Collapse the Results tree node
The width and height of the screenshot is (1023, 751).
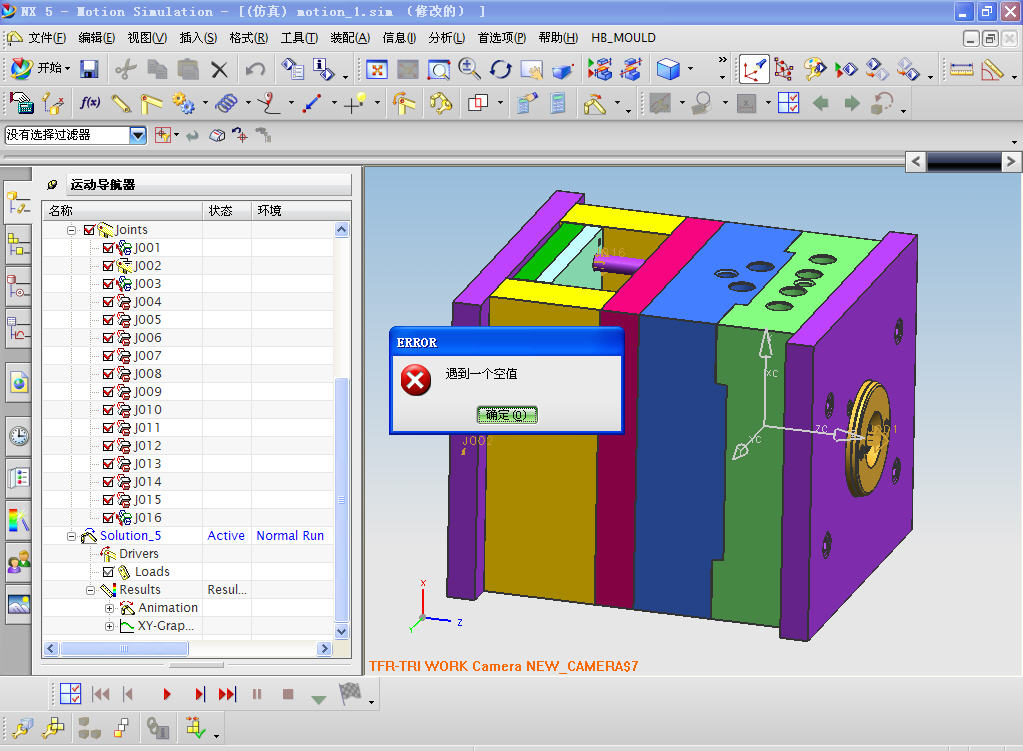pyautogui.click(x=90, y=590)
